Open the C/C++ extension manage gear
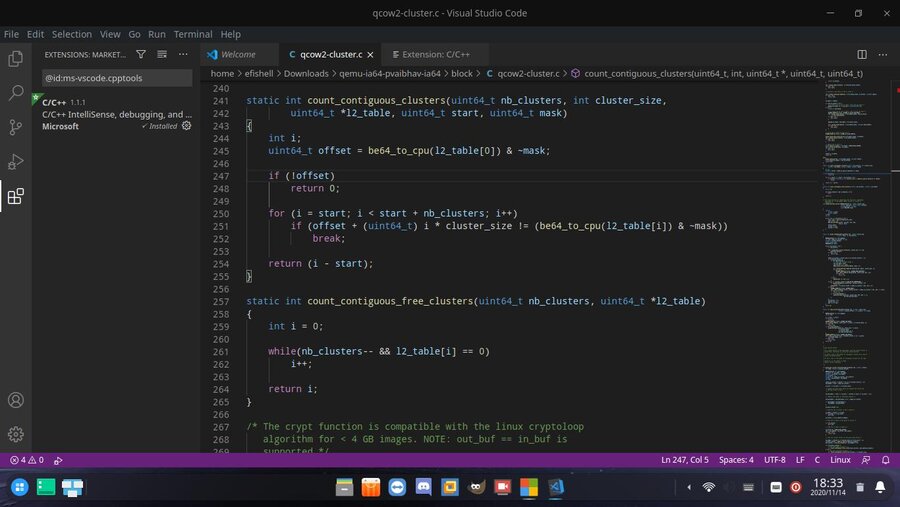900x507 pixels. click(186, 126)
